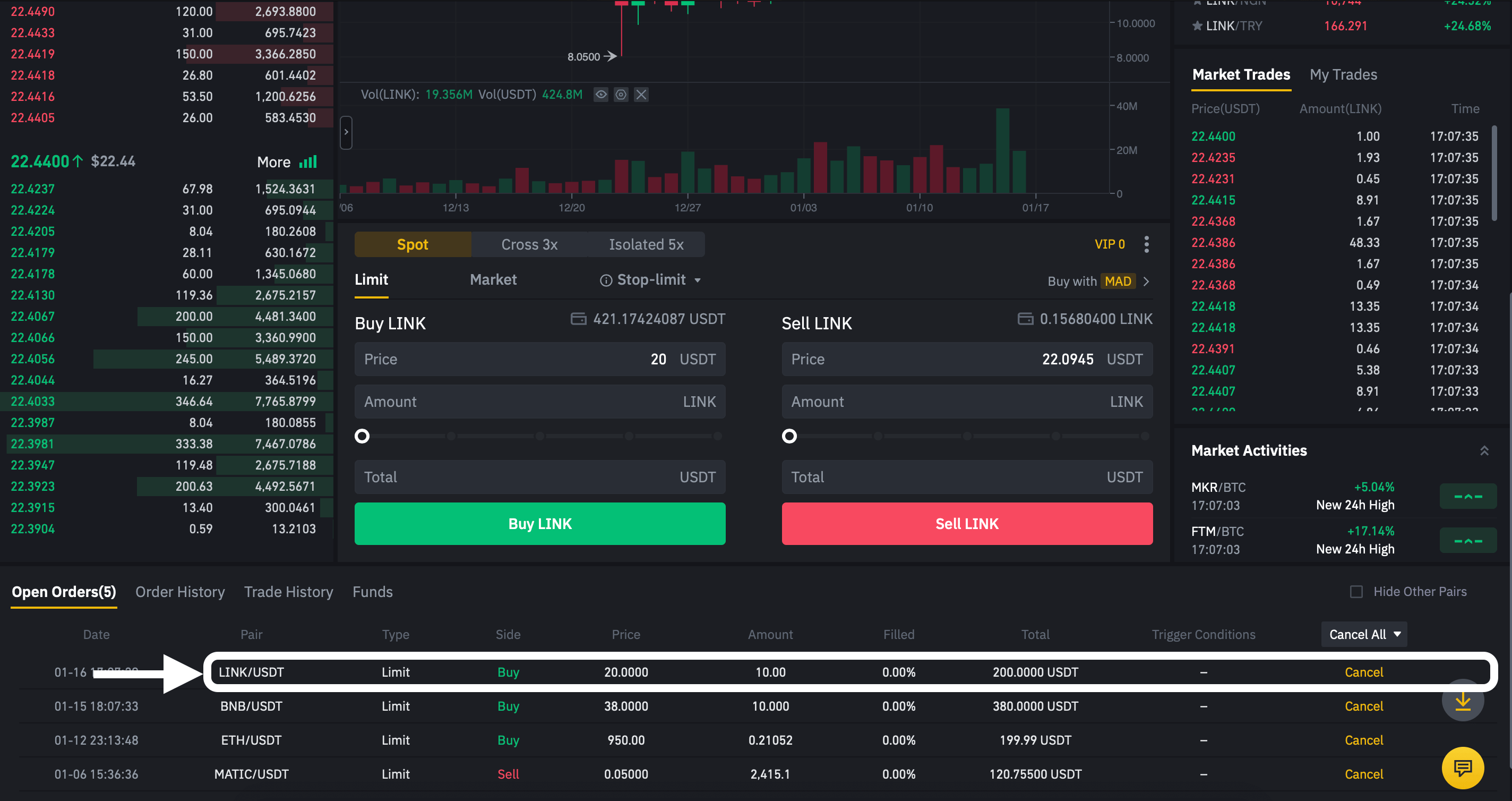Screen dimensions: 1512x801
Task: Click the Buy amount percentage slider handle
Action: pyautogui.click(x=362, y=436)
